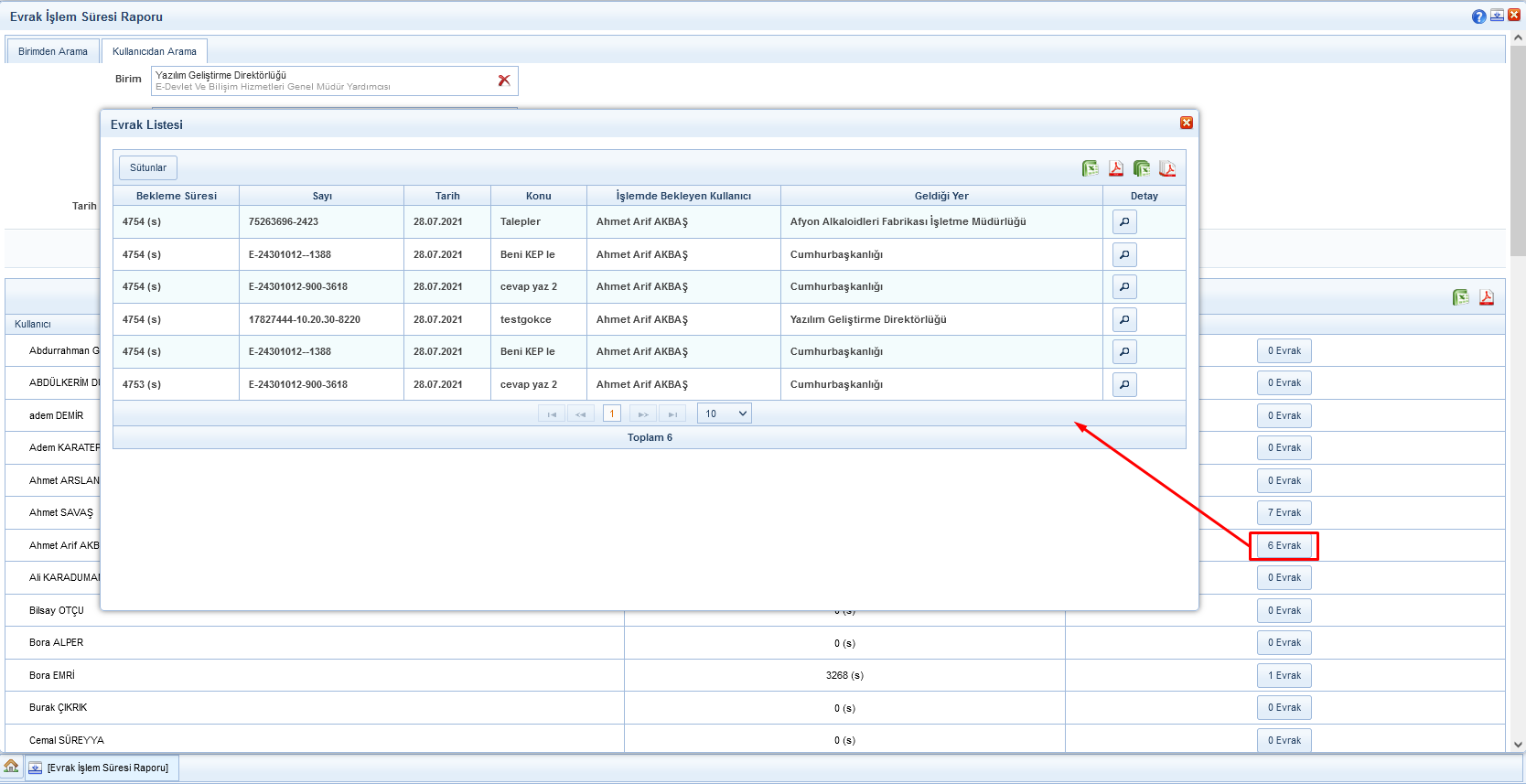Export current page to PDF in Evrak Listesi

pyautogui.click(x=1116, y=168)
